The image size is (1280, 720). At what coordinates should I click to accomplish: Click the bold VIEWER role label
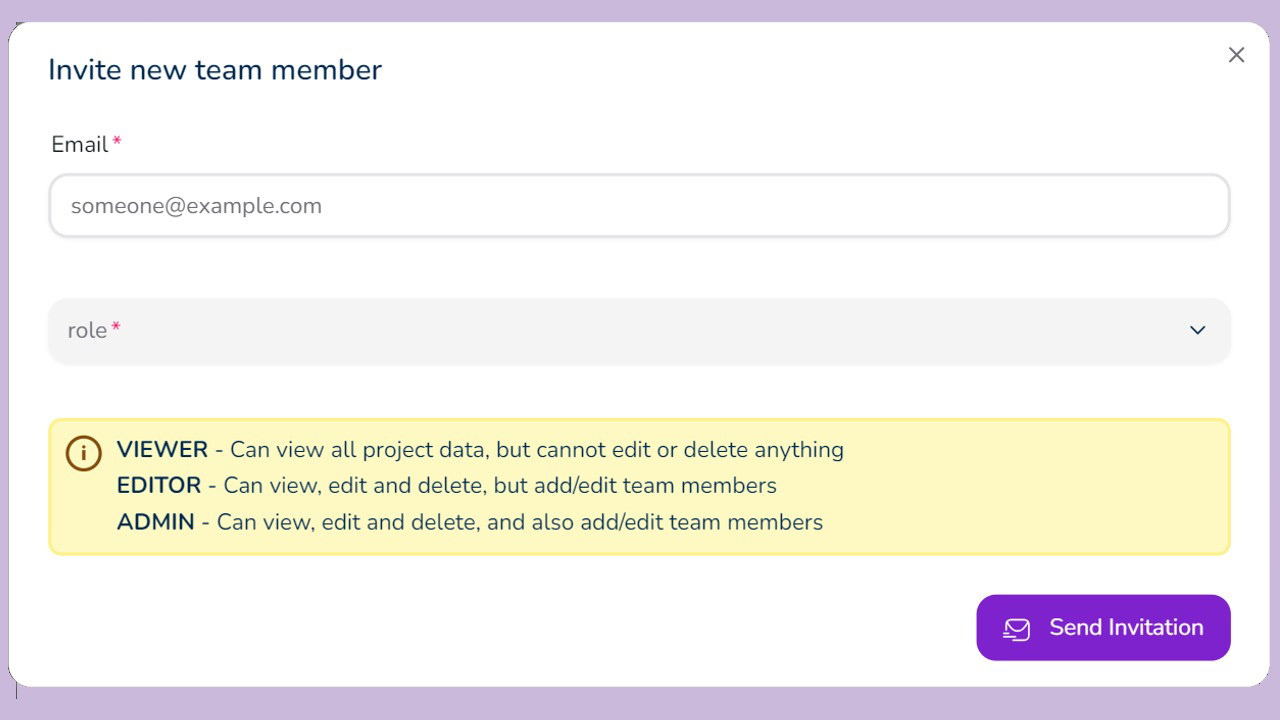click(x=162, y=450)
